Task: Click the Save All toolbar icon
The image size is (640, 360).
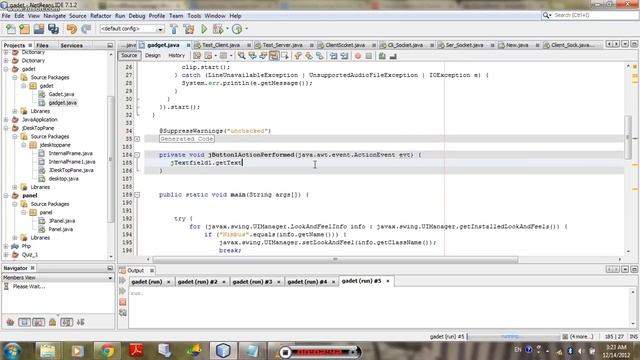Action: [x=53, y=29]
